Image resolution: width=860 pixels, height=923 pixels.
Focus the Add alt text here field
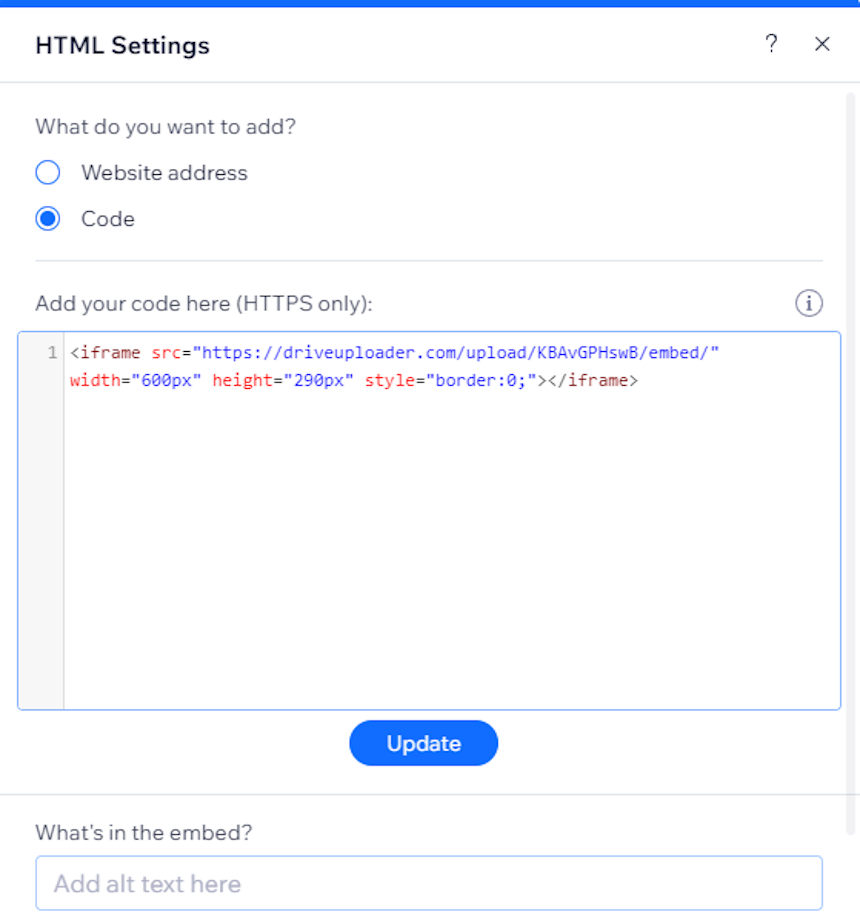coord(429,883)
